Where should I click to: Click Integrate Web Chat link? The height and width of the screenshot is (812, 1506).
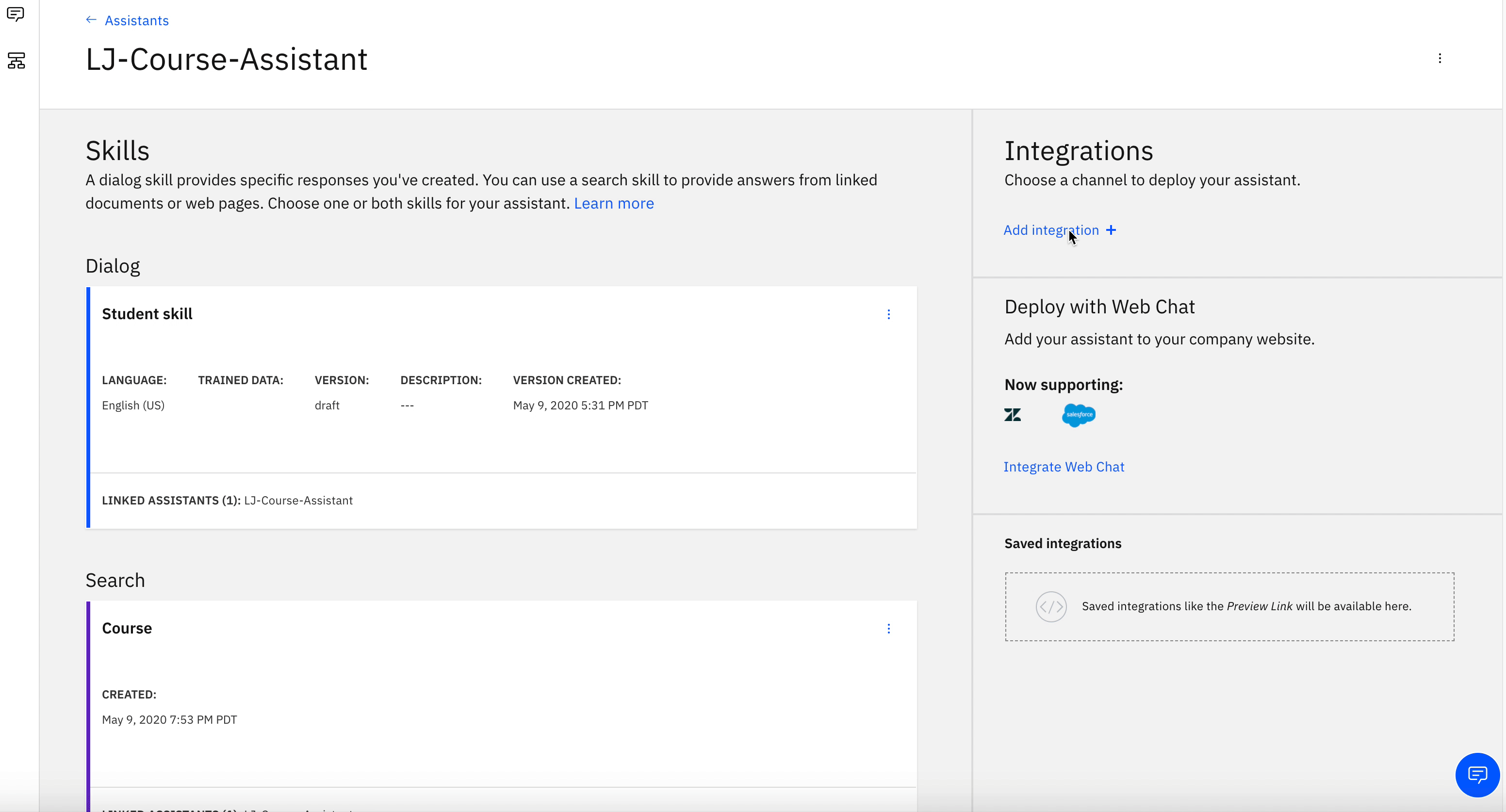point(1064,467)
